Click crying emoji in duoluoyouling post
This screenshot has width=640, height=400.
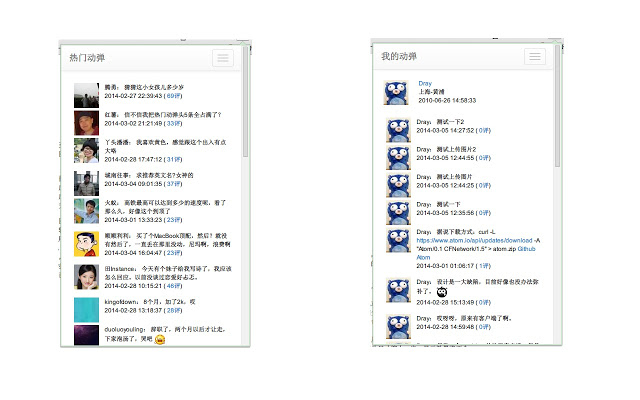tap(160, 339)
